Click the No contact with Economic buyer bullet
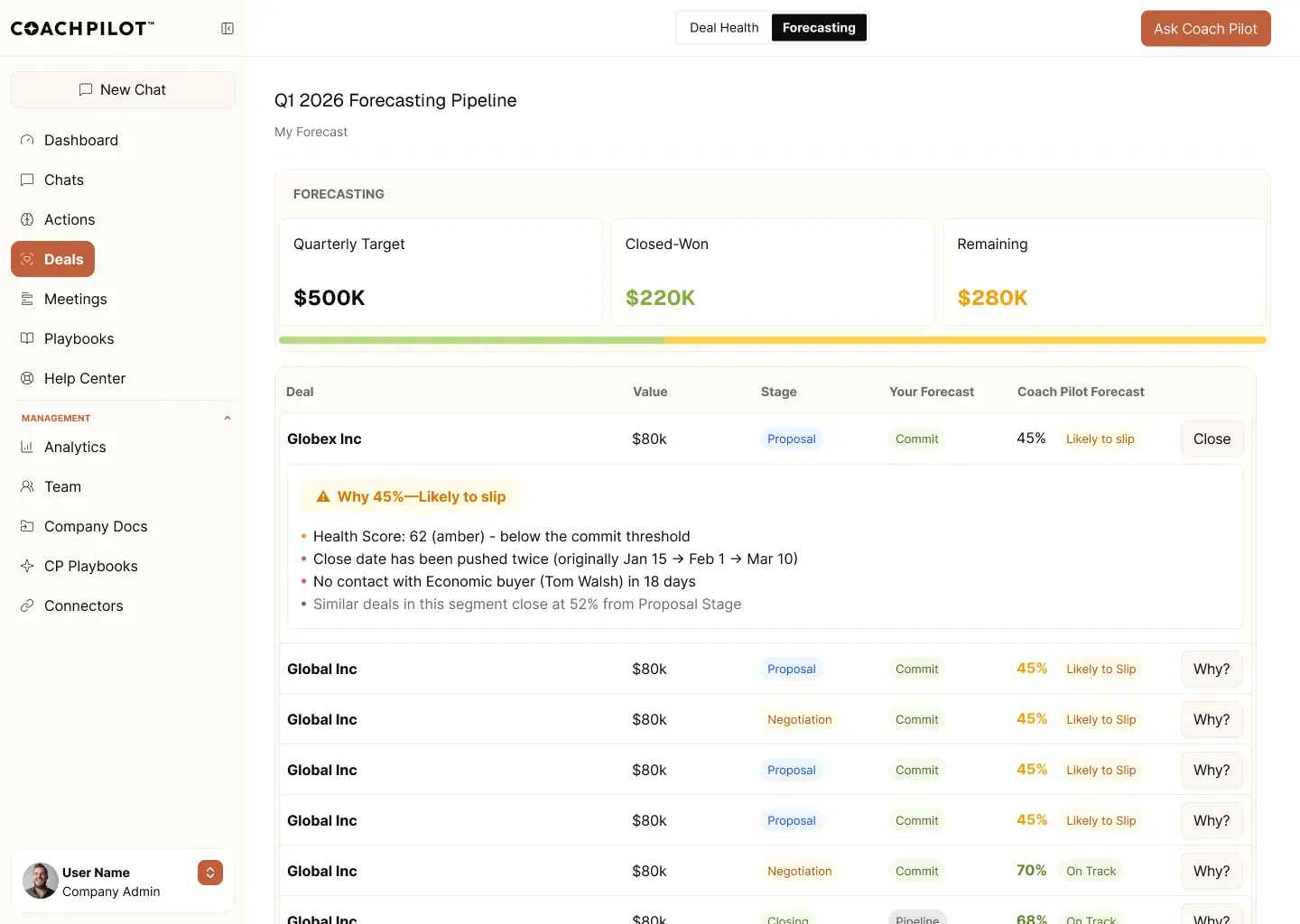Viewport: 1300px width, 924px height. point(505,581)
